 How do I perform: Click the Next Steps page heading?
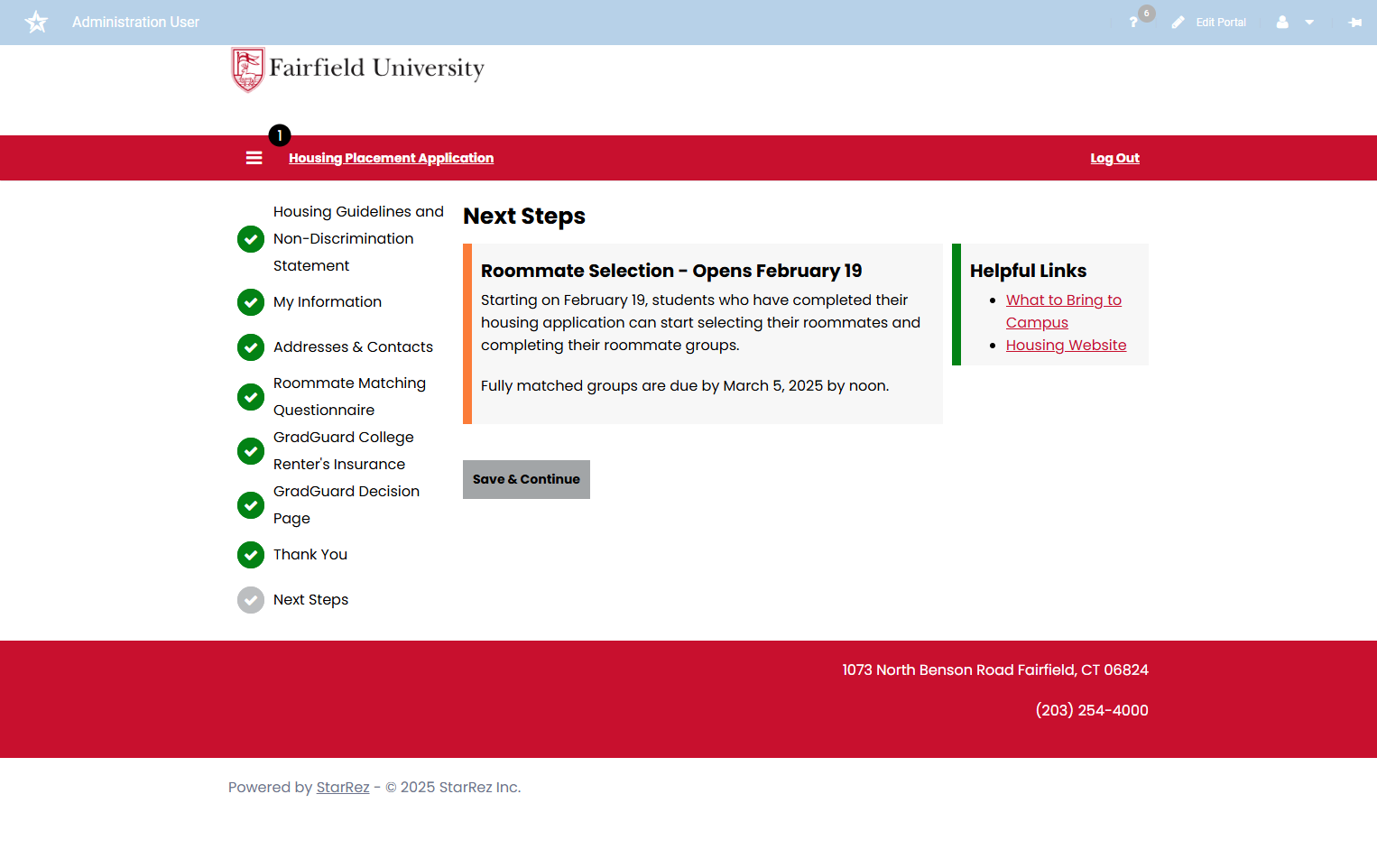coord(524,217)
